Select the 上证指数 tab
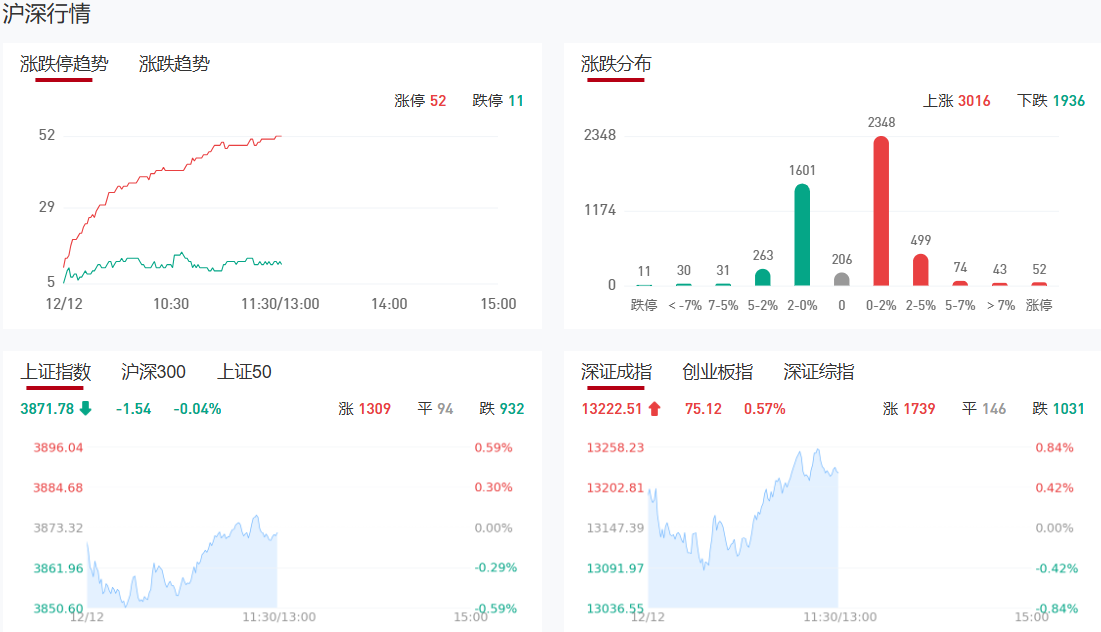 point(56,372)
